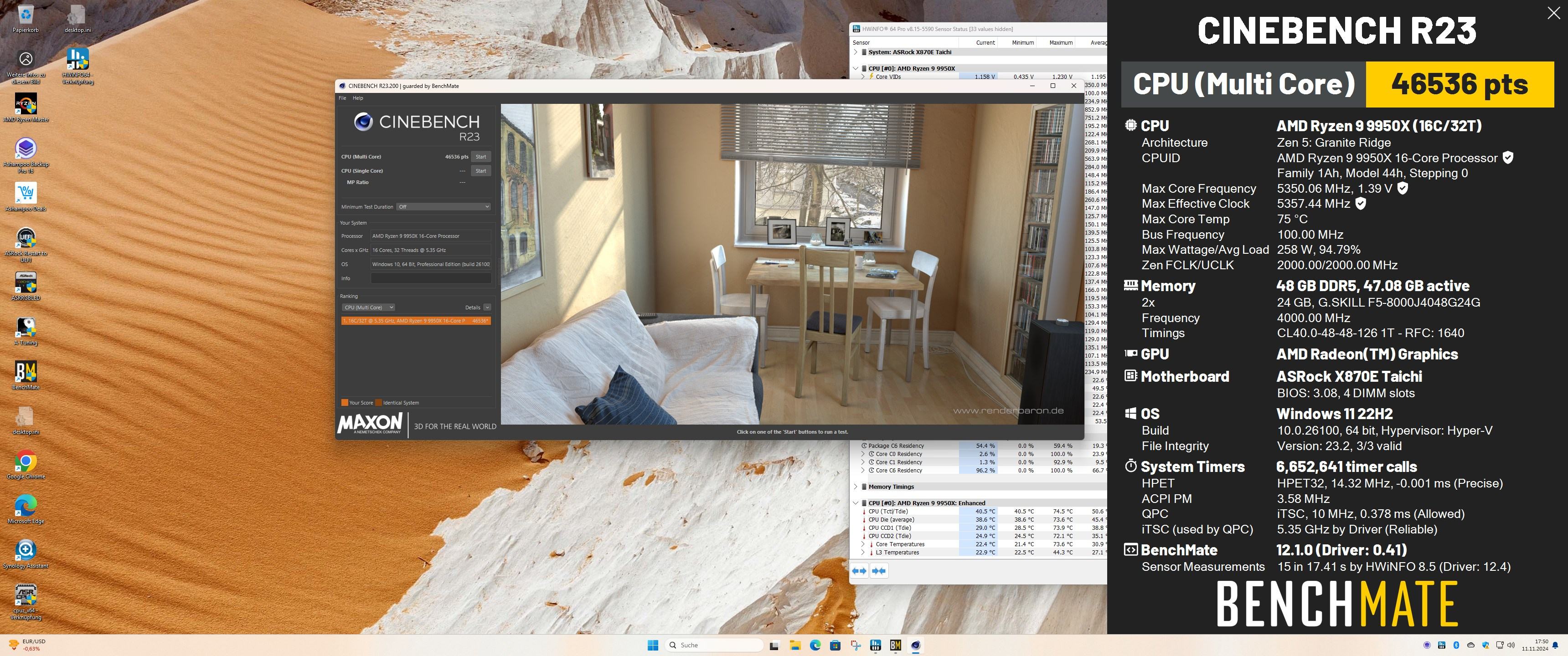Open CPU (Multi Core) ranking dropdown
1568x656 pixels.
[x=368, y=307]
